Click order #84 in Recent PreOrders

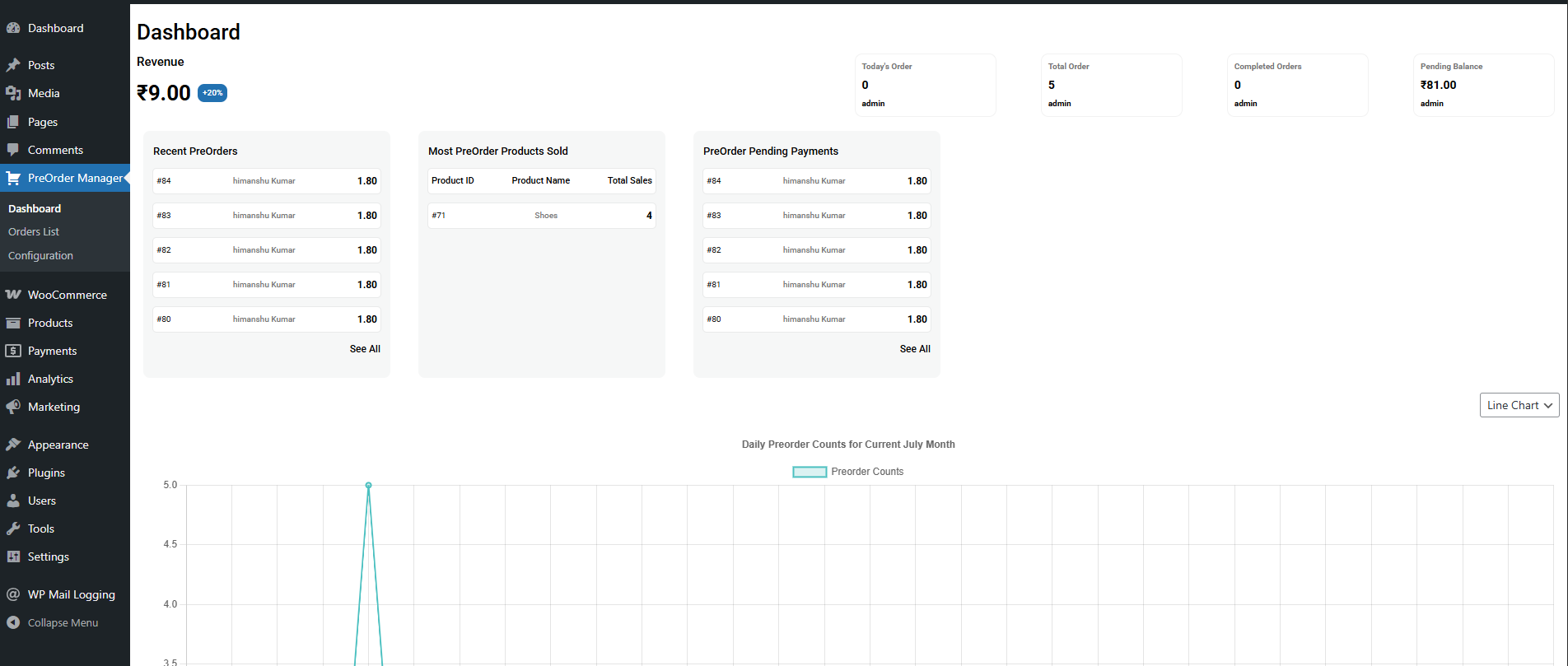(x=267, y=181)
